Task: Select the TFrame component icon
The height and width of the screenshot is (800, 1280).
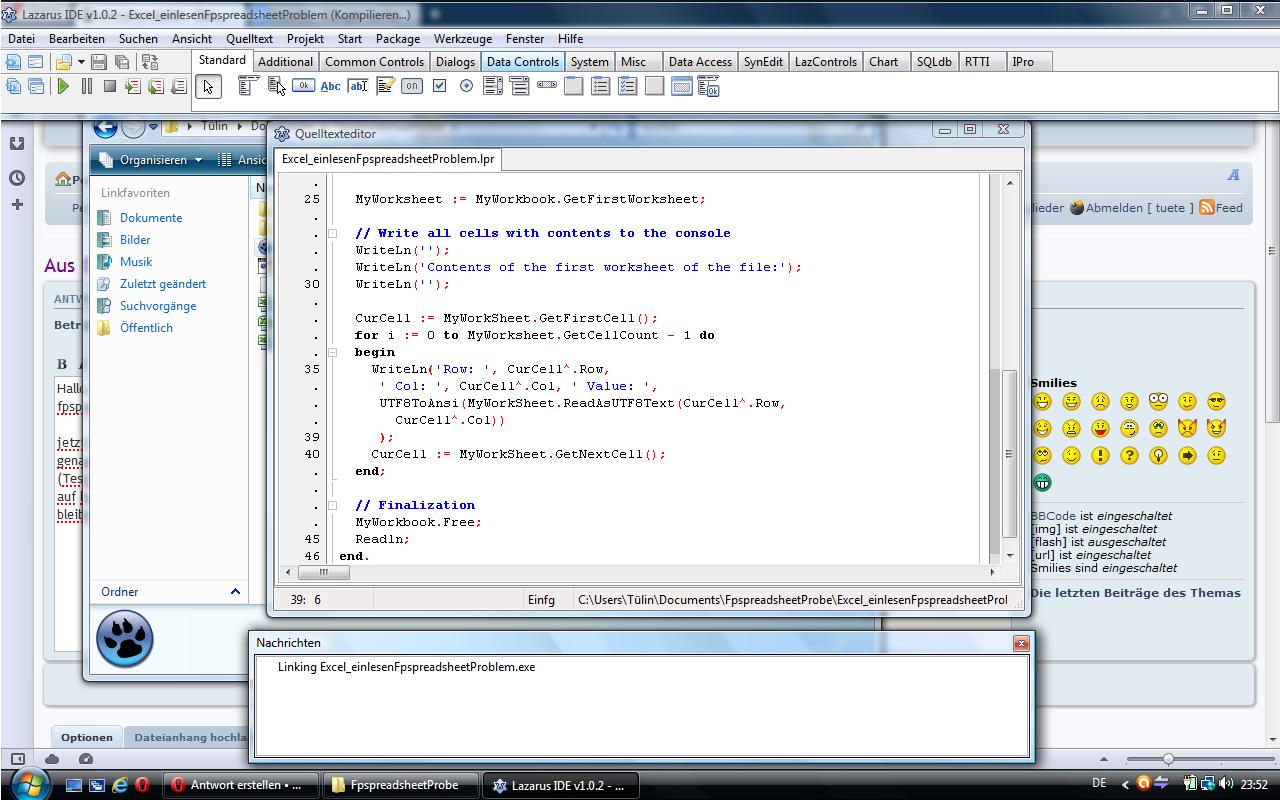Action: click(x=682, y=87)
